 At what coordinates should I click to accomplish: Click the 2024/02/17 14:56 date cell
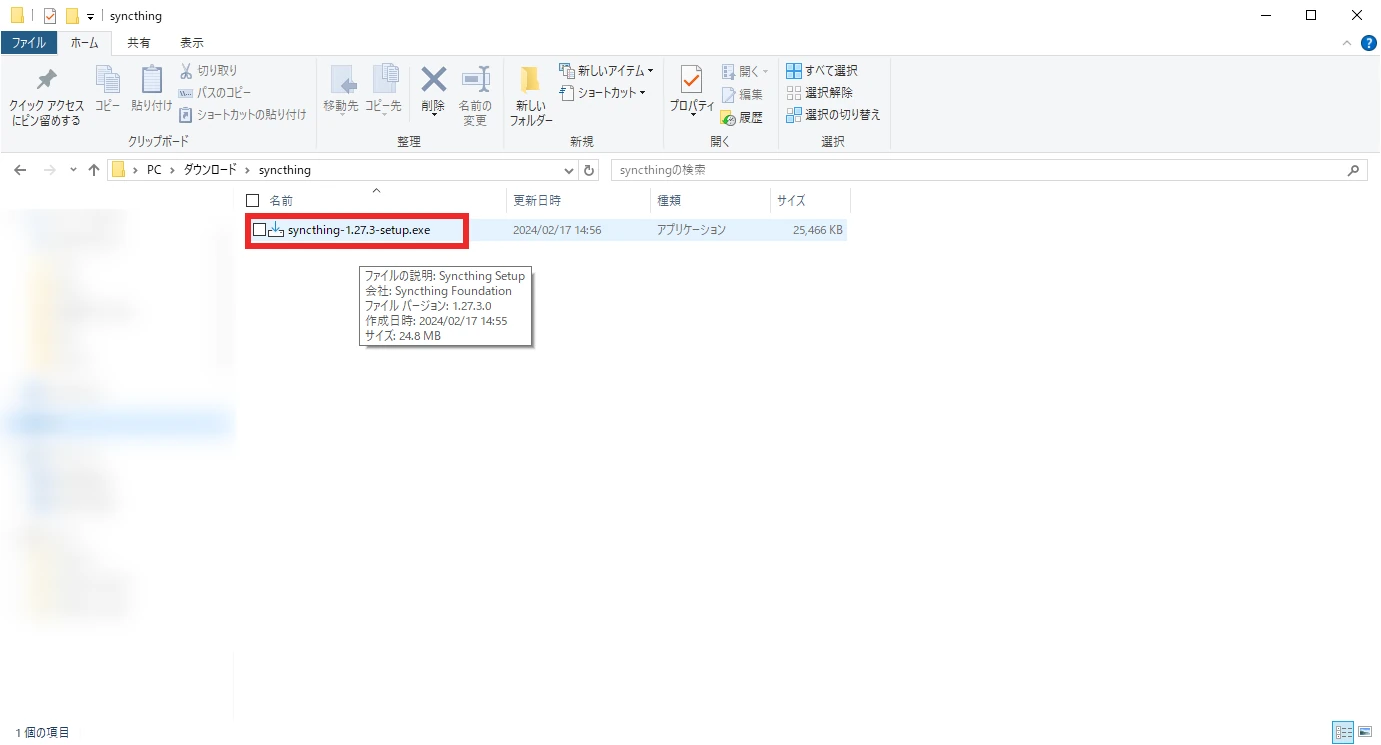click(557, 230)
